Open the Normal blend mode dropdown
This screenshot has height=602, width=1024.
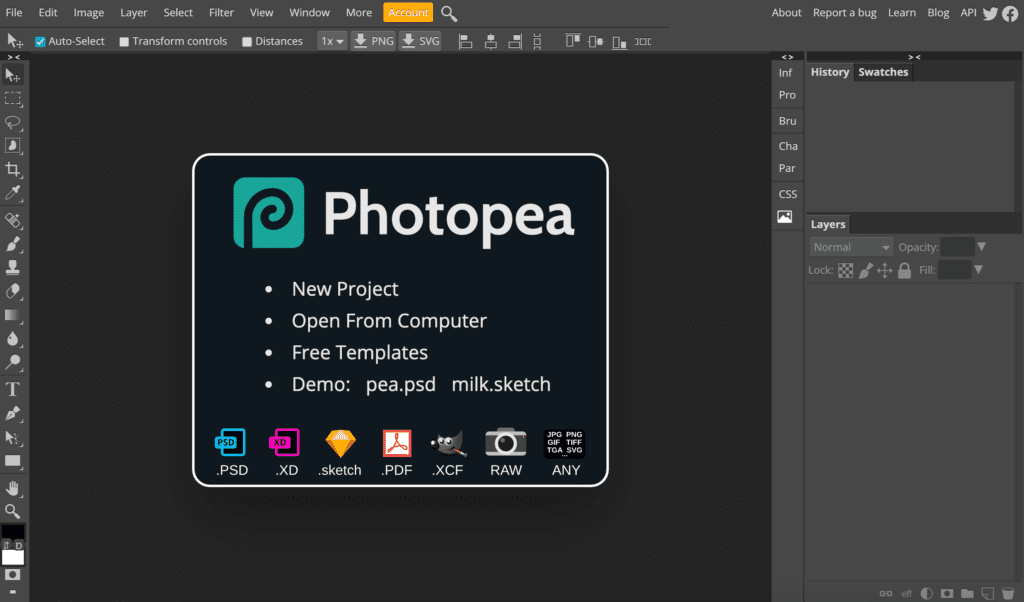851,247
